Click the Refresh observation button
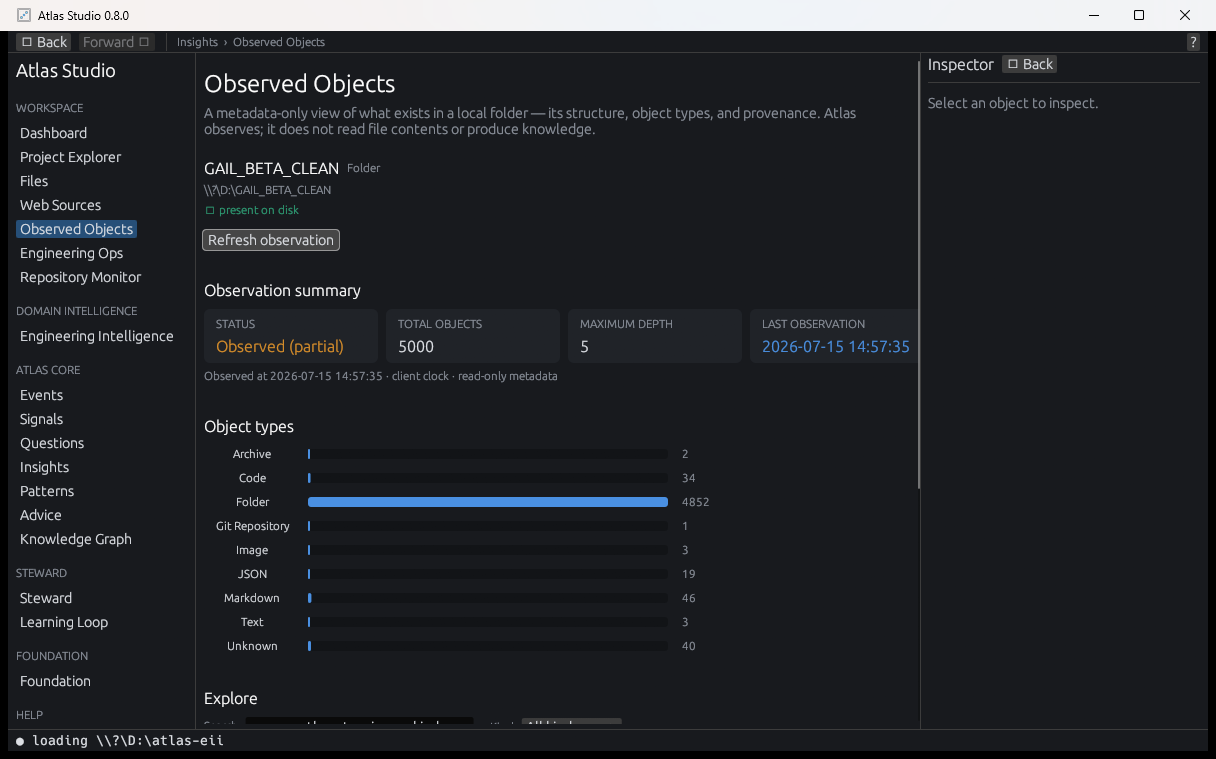 coord(271,240)
